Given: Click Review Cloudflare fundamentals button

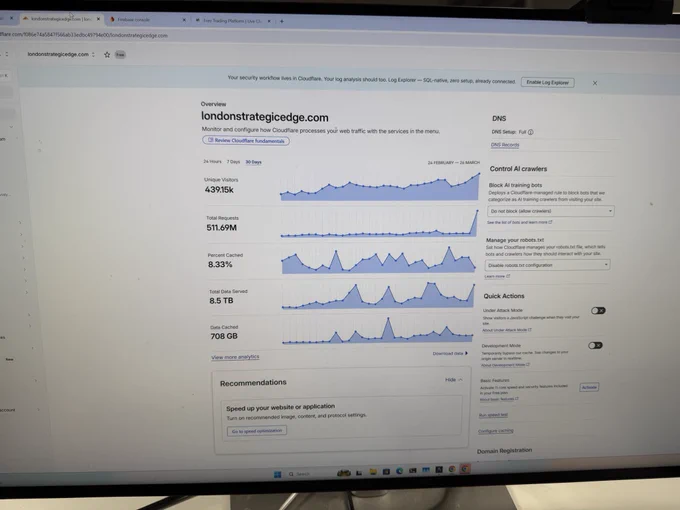Looking at the screenshot, I should coord(246,141).
